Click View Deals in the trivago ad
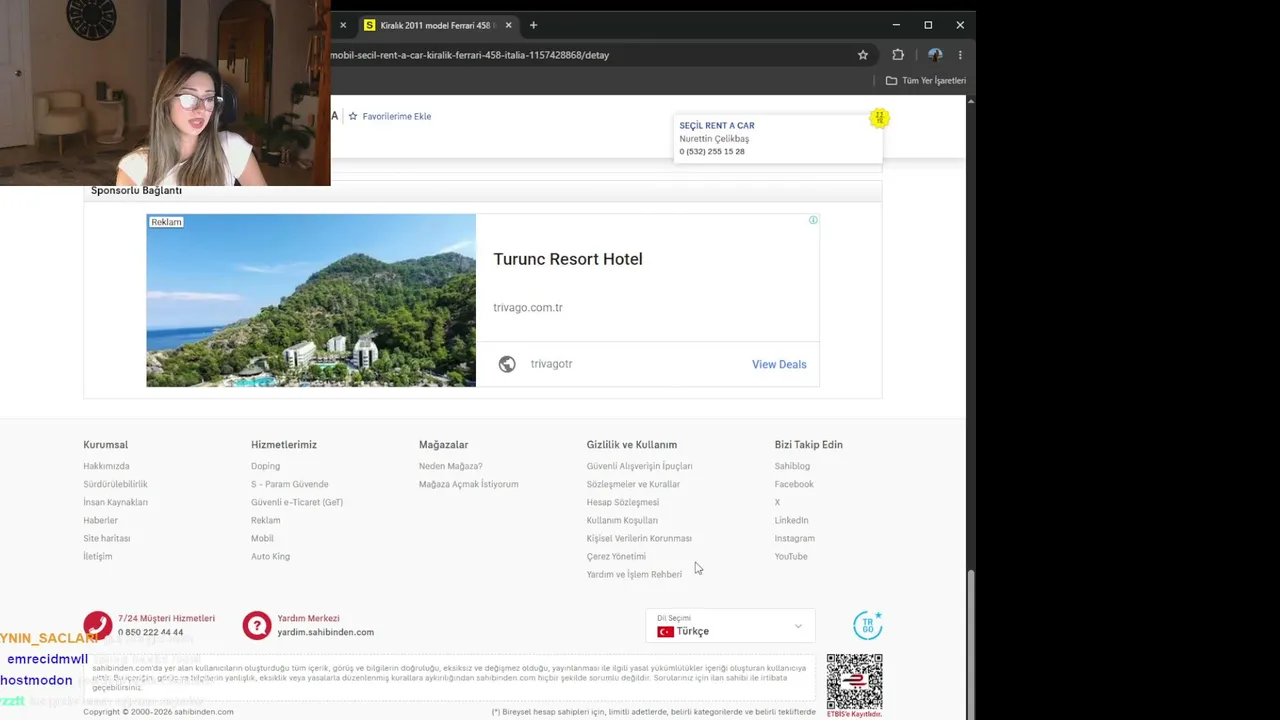The width and height of the screenshot is (1280, 720). (779, 364)
